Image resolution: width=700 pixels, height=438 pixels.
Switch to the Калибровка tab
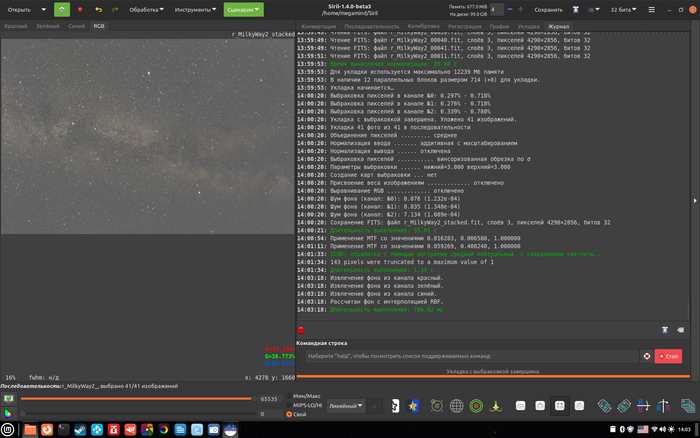click(423, 26)
